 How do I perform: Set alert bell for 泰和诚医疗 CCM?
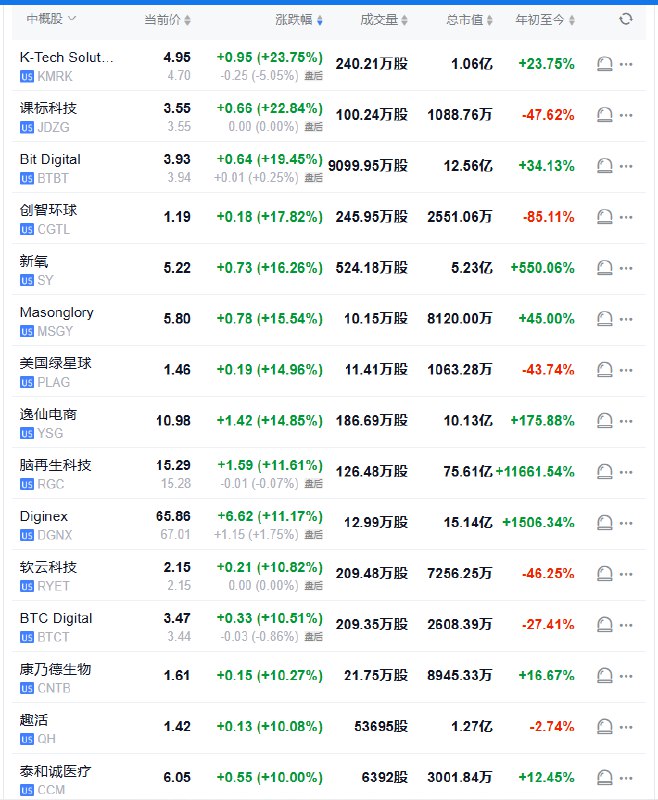(x=604, y=778)
